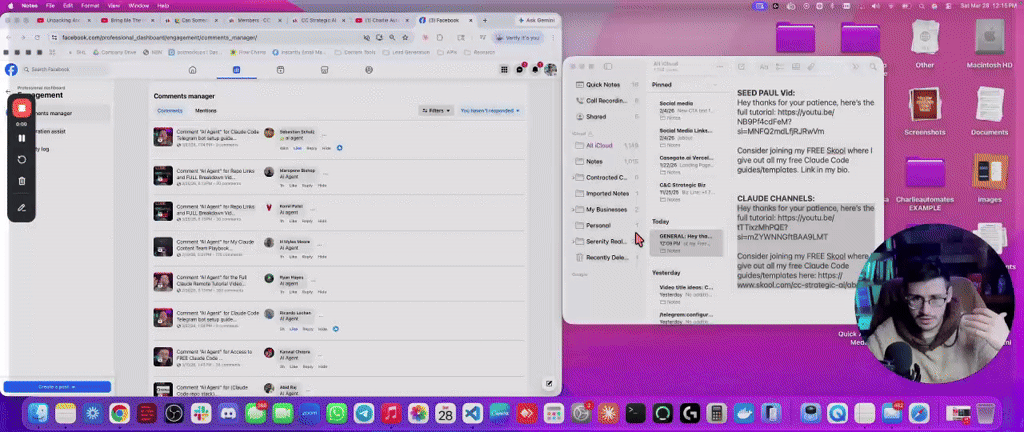This screenshot has width=1024, height=432.
Task: Expand the Contracted C... folder in Notes
Action: (x=573, y=177)
